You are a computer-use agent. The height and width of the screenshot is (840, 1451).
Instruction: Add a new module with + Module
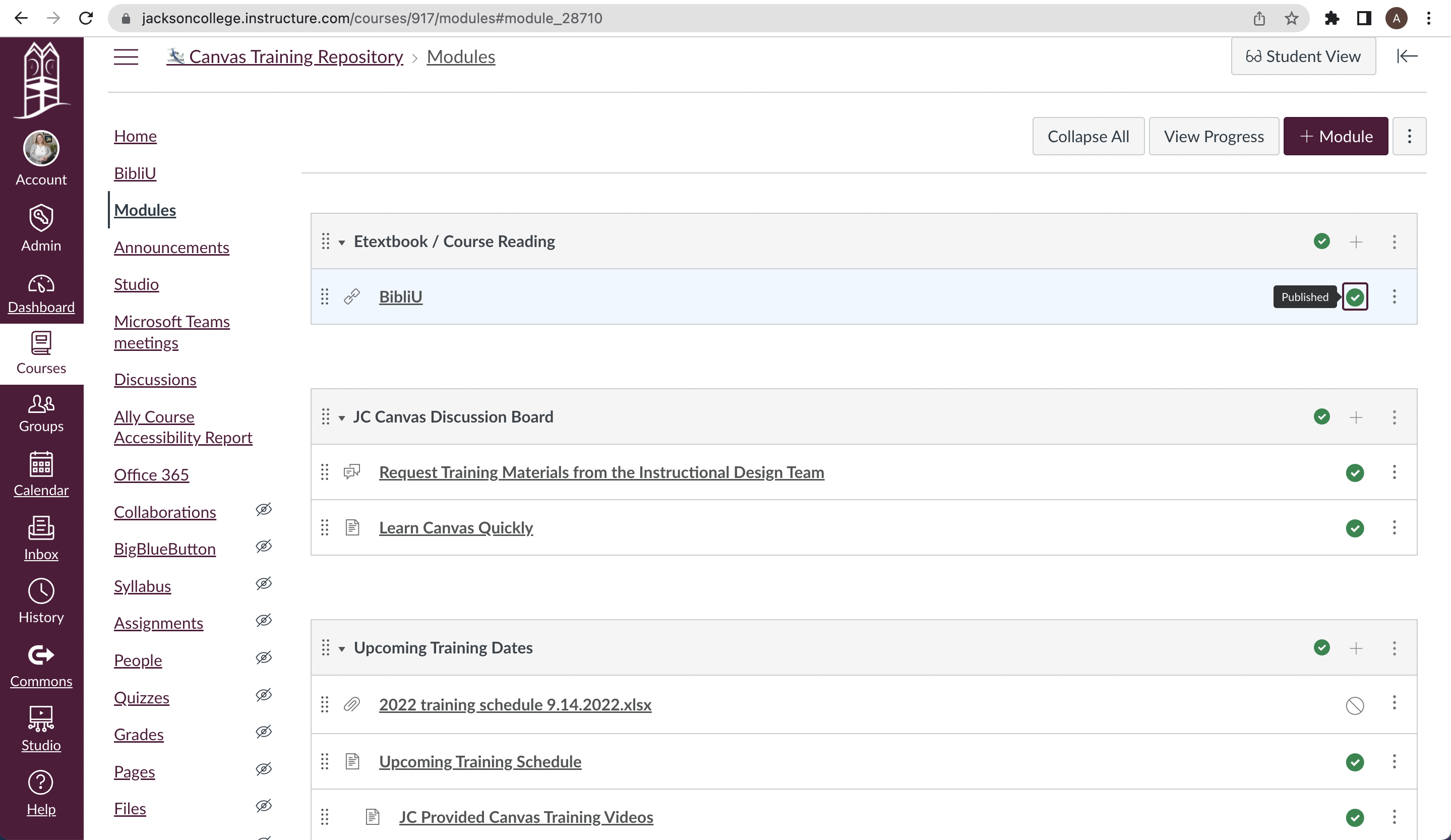point(1335,137)
